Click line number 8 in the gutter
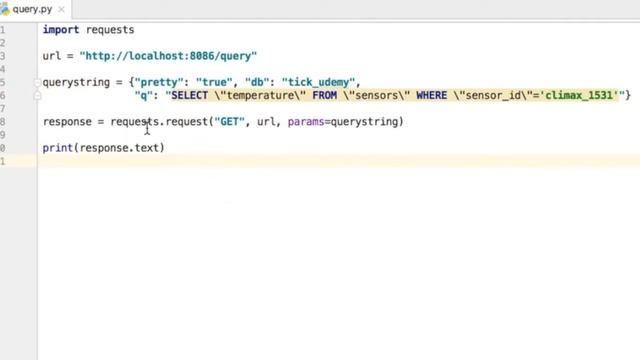Viewport: 640px width, 360px height. (2, 122)
